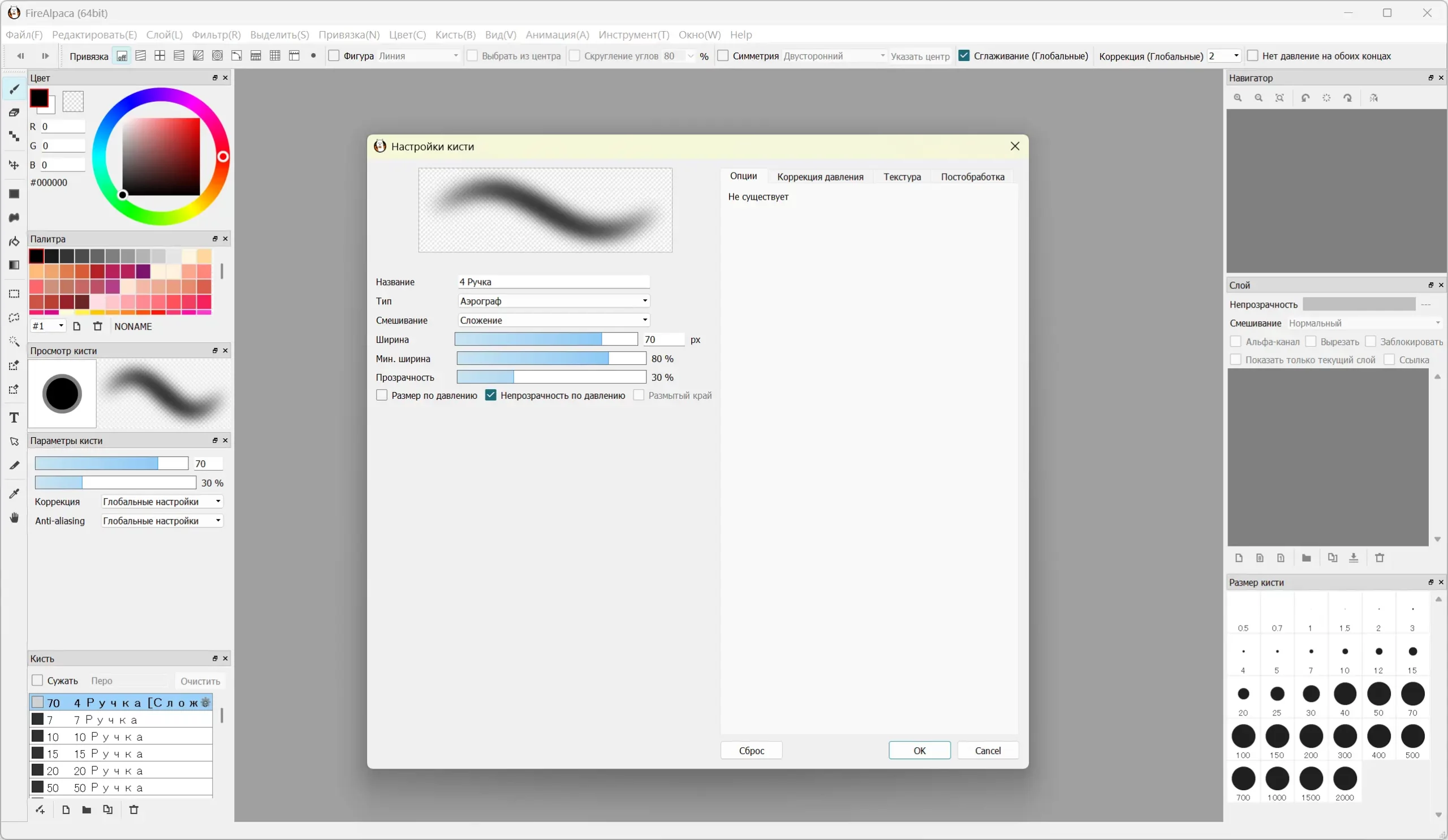
Task: Open the Тип dropdown set to Аэрограф
Action: [553, 301]
